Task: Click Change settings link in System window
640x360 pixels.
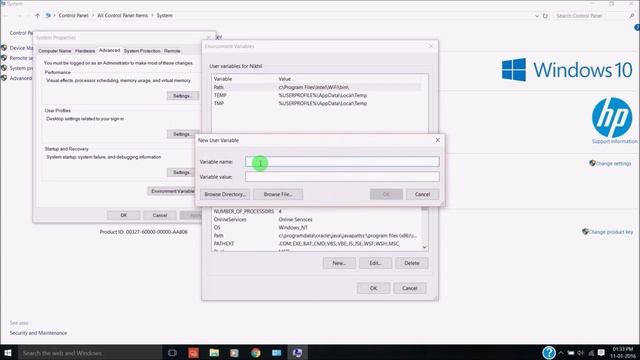Action: 613,163
